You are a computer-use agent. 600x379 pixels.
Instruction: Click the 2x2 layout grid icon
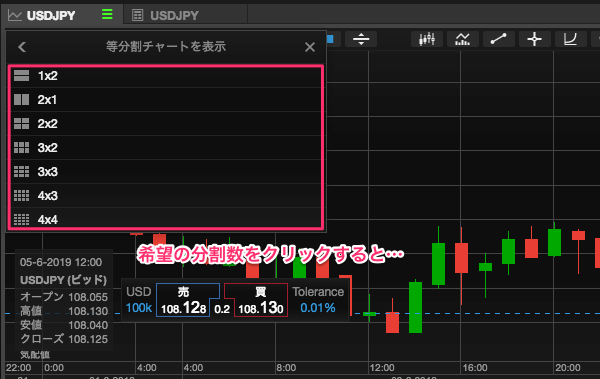[21, 124]
